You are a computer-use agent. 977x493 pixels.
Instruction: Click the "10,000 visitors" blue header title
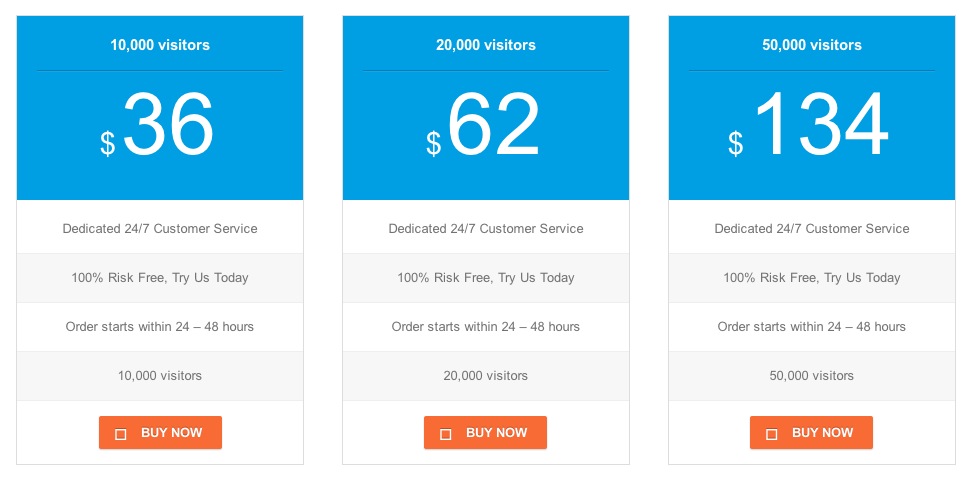pos(160,45)
